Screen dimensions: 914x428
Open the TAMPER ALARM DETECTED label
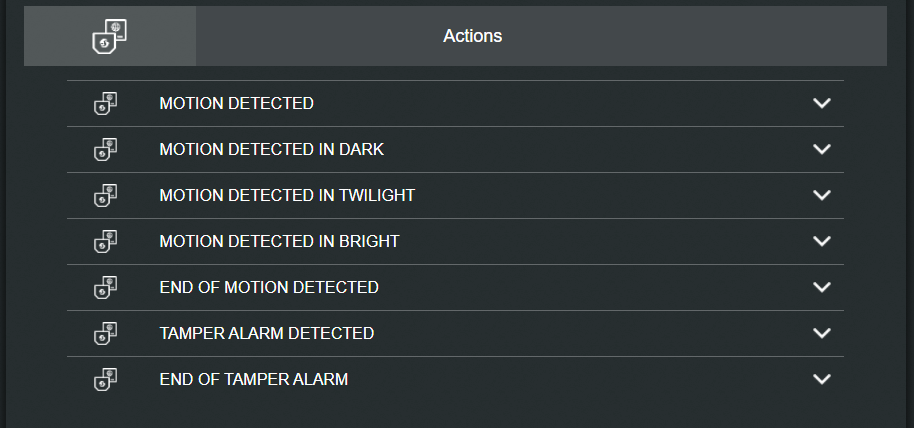266,333
